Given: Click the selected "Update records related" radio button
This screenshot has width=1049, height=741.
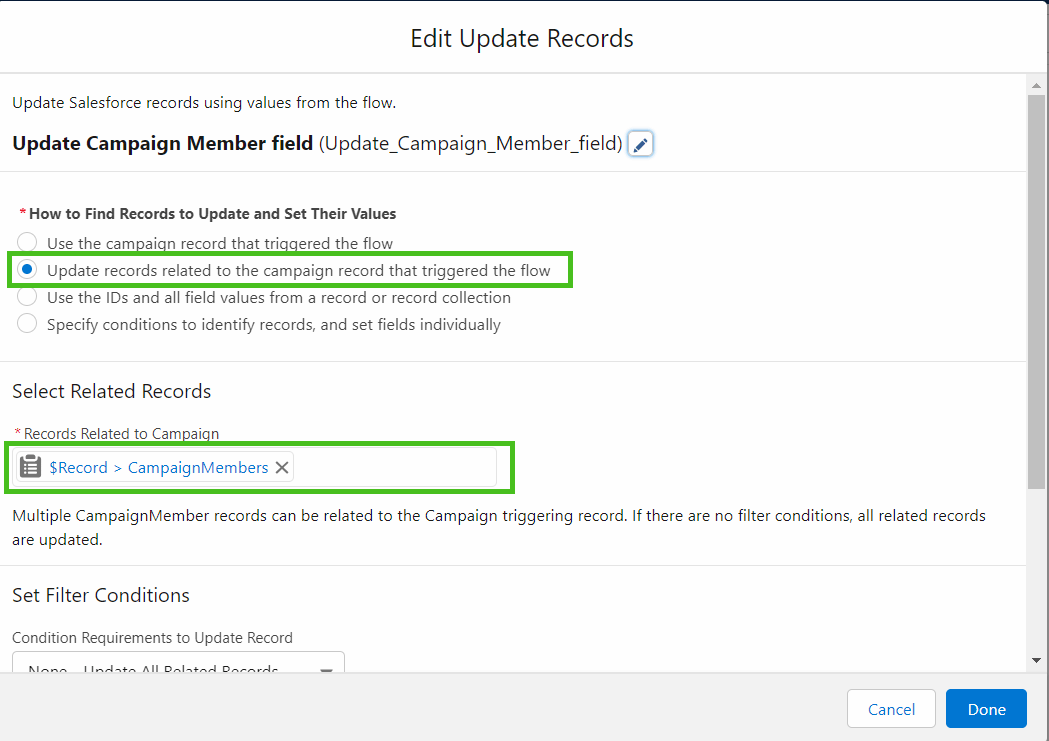Looking at the screenshot, I should [x=26, y=269].
